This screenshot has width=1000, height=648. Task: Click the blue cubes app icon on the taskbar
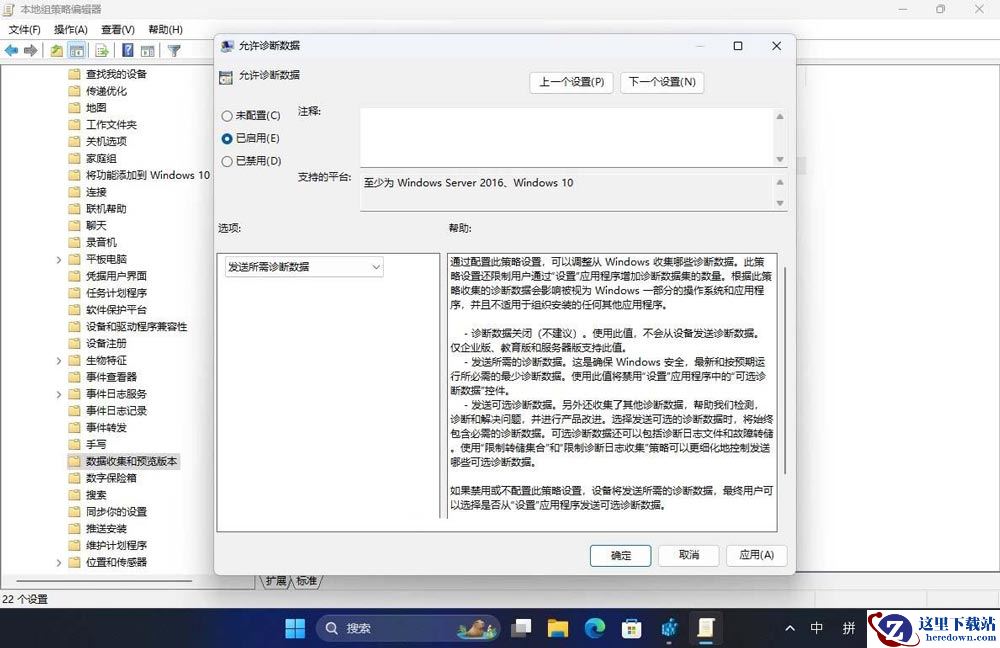669,628
